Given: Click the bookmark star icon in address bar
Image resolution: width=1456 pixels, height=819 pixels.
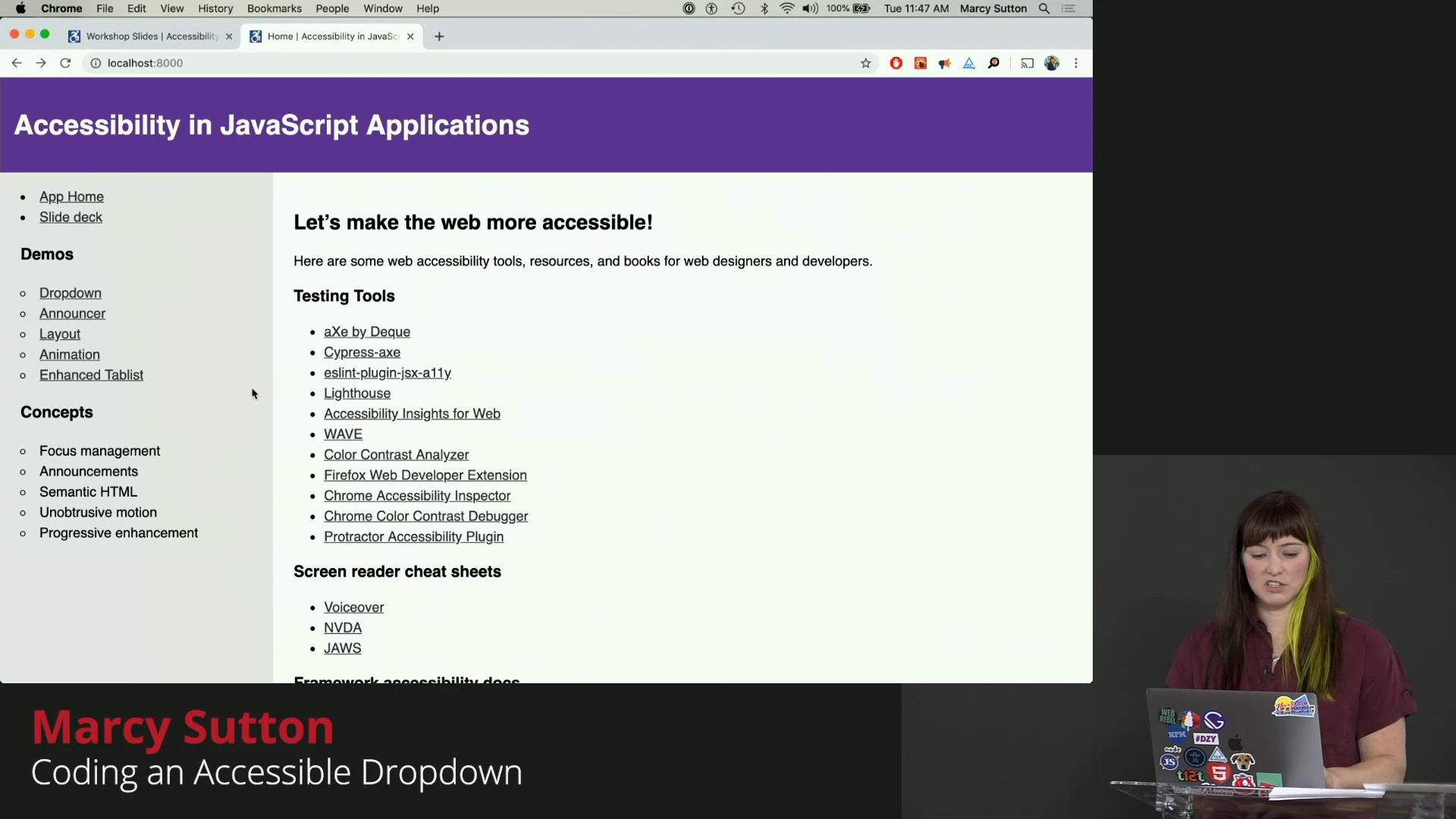Looking at the screenshot, I should click(x=865, y=64).
